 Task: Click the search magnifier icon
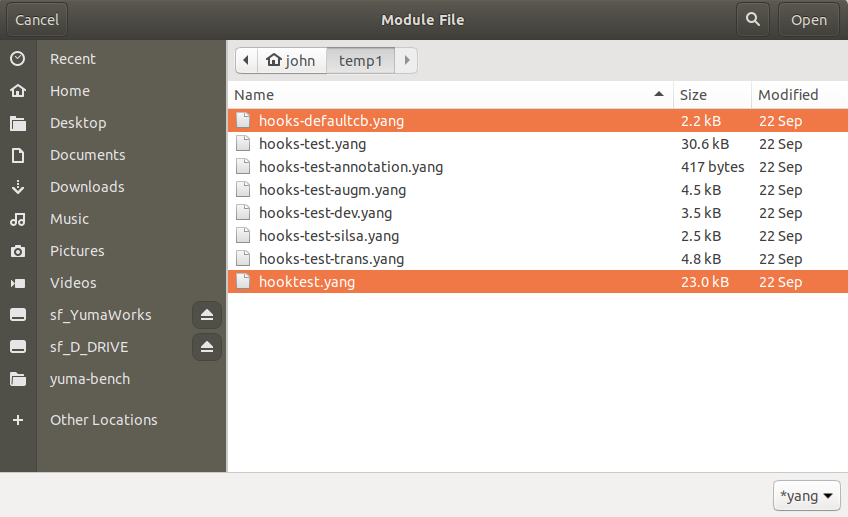tap(752, 19)
